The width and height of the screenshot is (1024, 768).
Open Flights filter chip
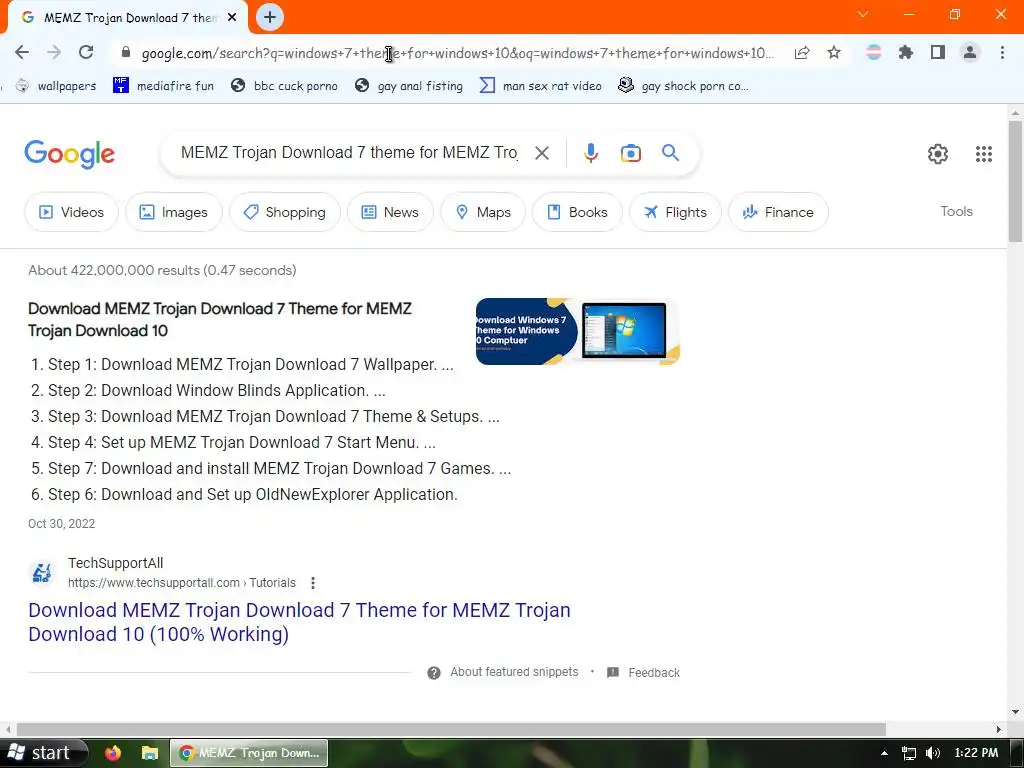(675, 212)
